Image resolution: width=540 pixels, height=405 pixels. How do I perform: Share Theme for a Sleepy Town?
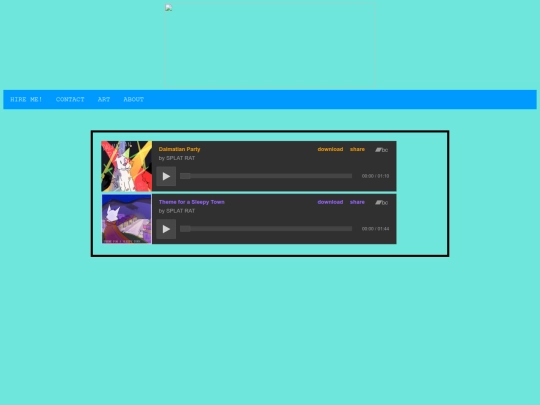[357, 202]
